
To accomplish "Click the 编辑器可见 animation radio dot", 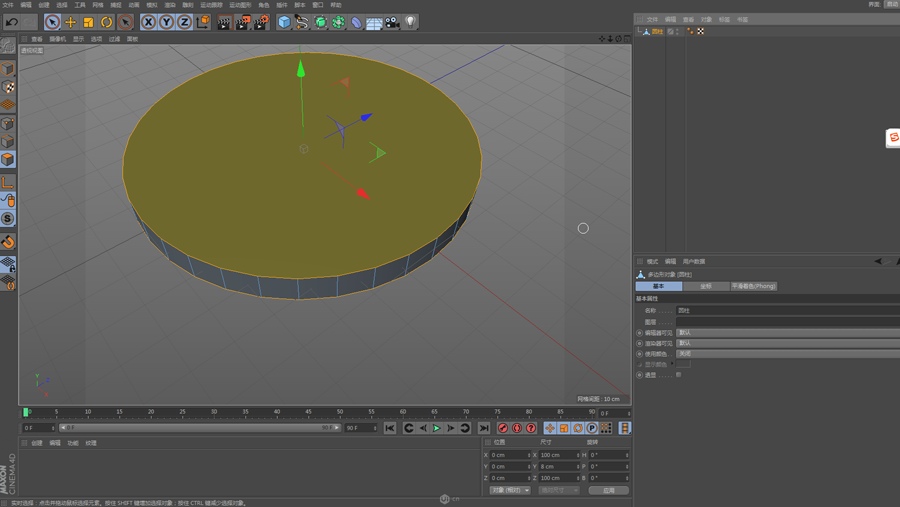I will (639, 333).
